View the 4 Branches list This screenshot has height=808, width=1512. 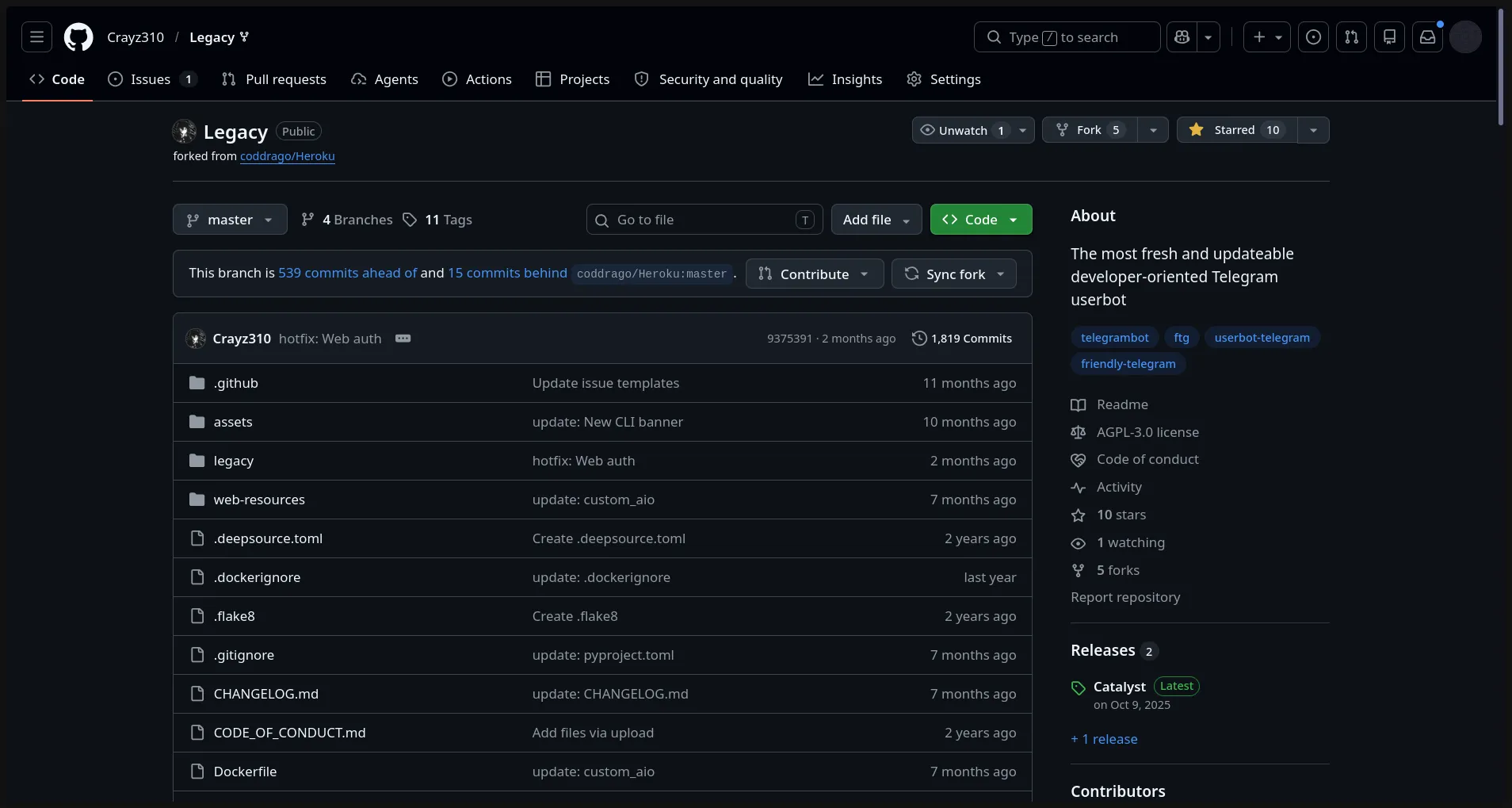coord(347,220)
